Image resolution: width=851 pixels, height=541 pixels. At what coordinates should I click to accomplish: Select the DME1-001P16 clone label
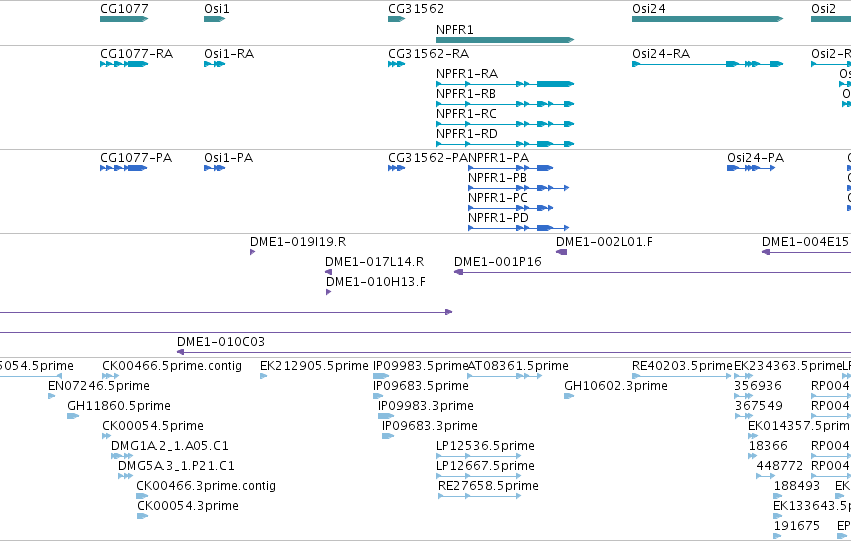(x=498, y=262)
